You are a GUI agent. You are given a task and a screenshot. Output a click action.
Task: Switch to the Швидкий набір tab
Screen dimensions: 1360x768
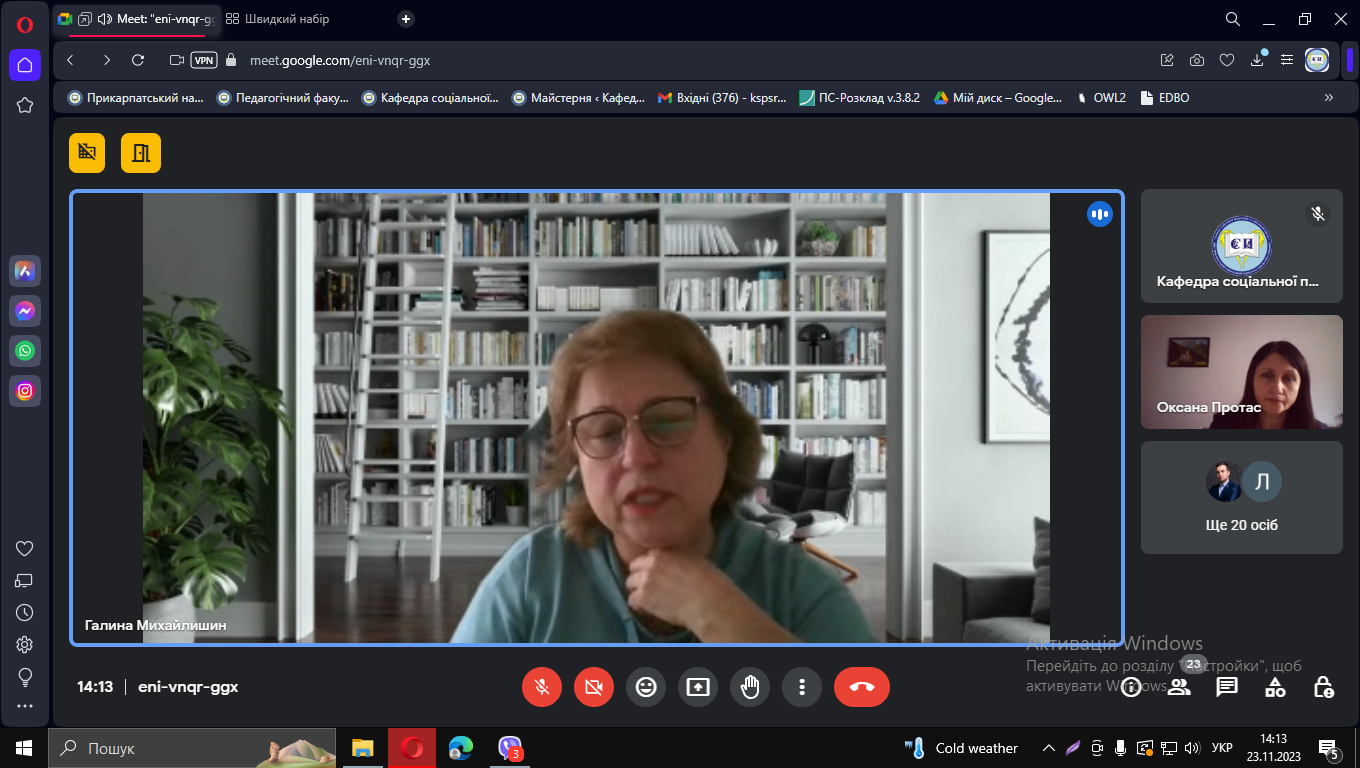pos(277,19)
